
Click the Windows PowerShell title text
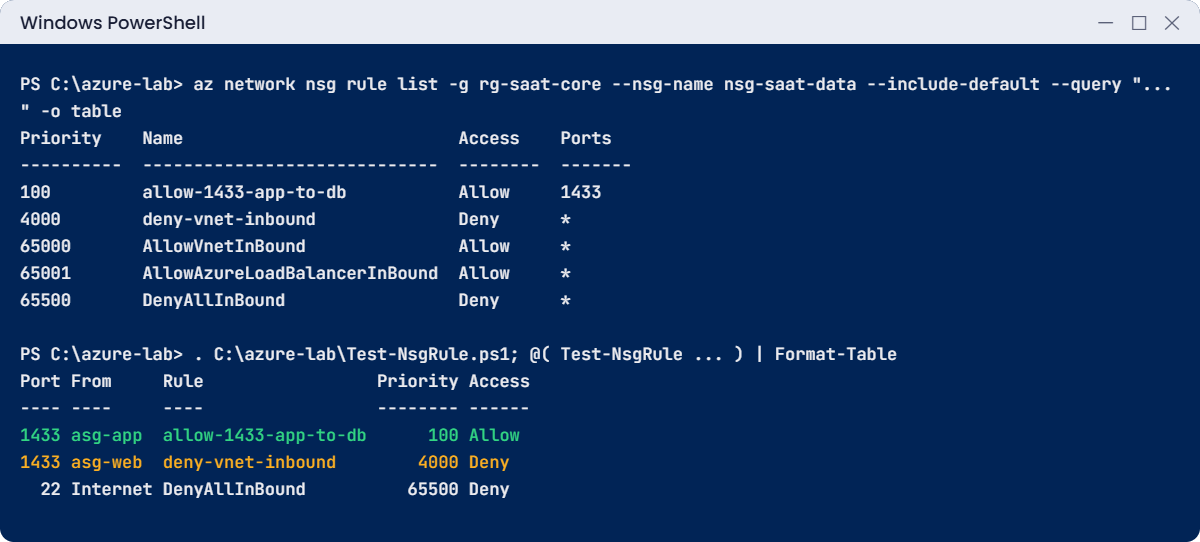(113, 22)
